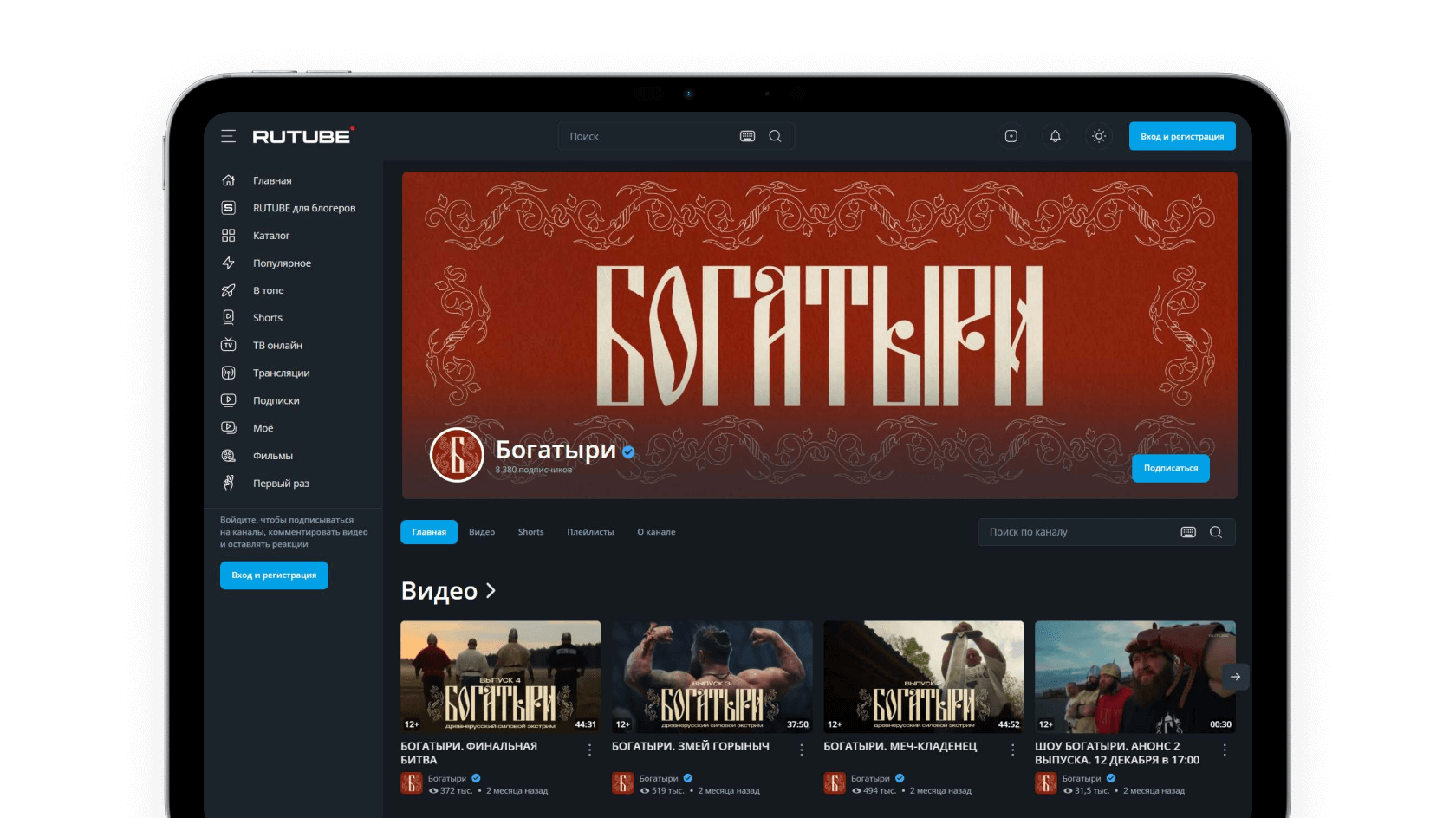Viewport: 1456px width, 818px height.
Task: Click the magnifier icon in top search
Action: (775, 136)
